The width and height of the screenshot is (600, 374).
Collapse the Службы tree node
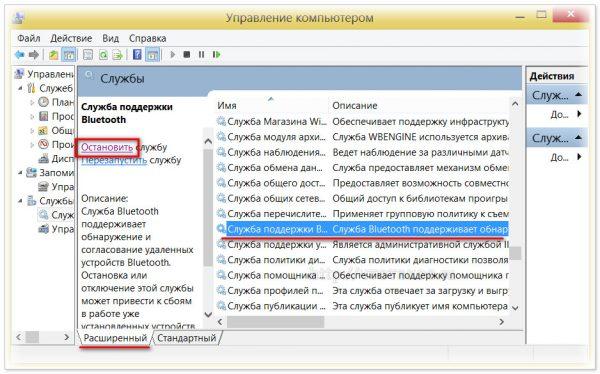20,201
